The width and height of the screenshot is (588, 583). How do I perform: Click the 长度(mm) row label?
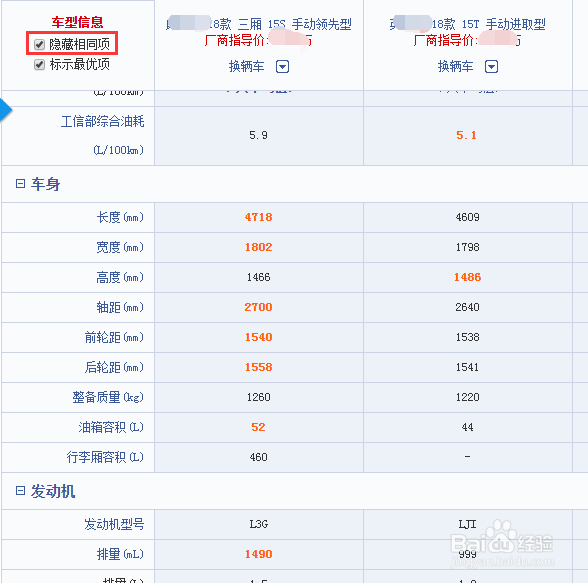point(120,217)
